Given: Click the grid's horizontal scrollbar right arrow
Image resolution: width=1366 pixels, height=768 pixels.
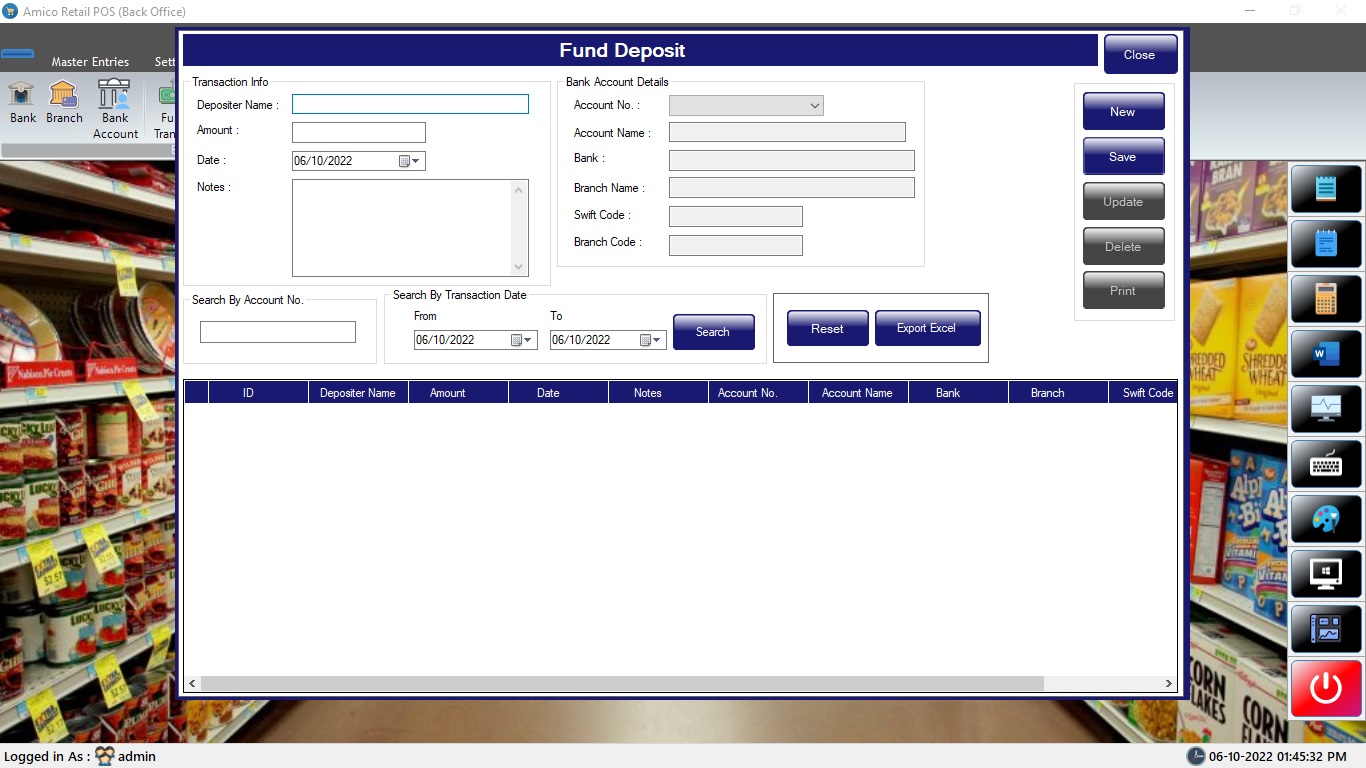Looking at the screenshot, I should 1168,683.
